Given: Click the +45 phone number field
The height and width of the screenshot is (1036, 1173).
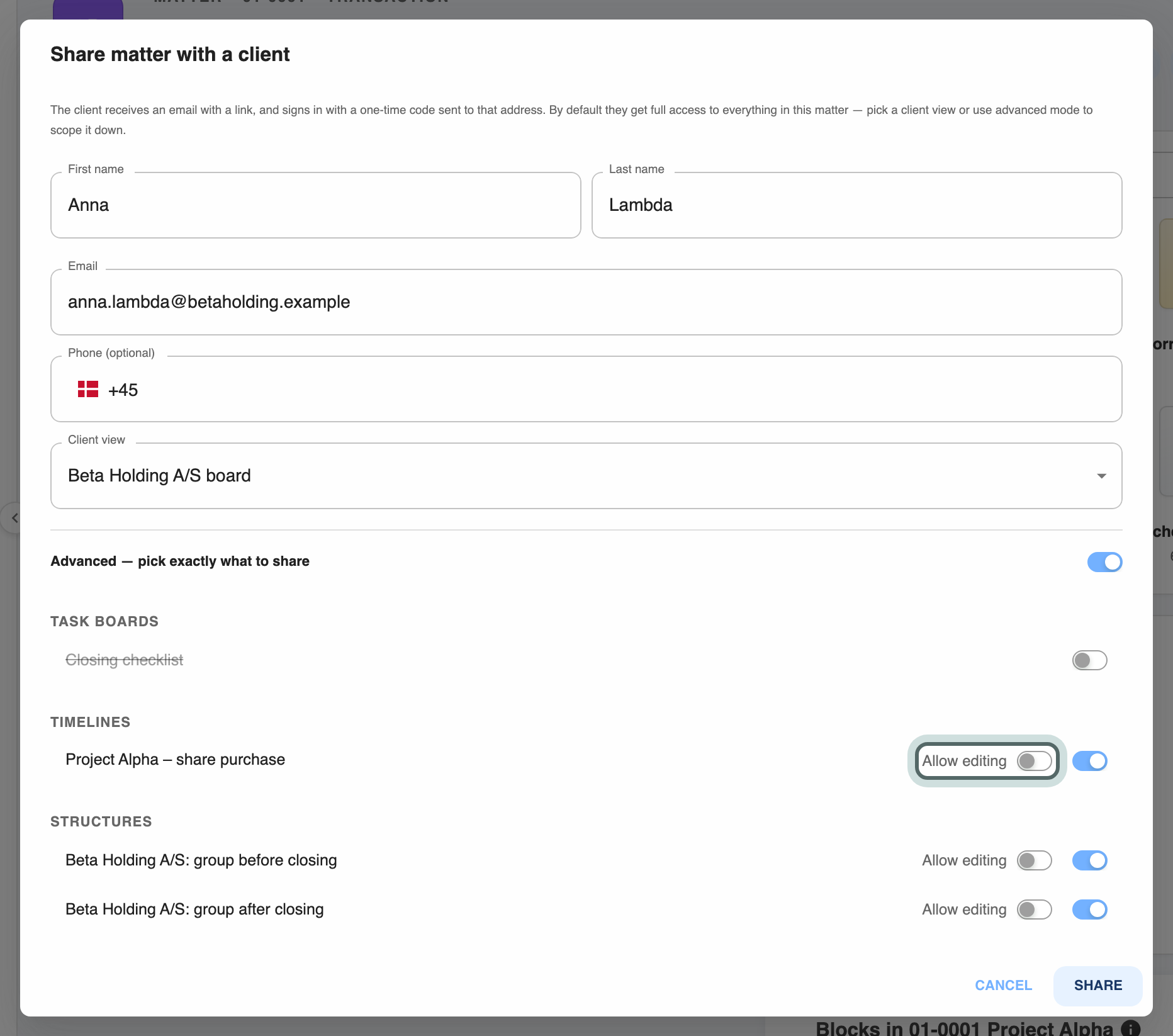Looking at the screenshot, I should coord(586,389).
